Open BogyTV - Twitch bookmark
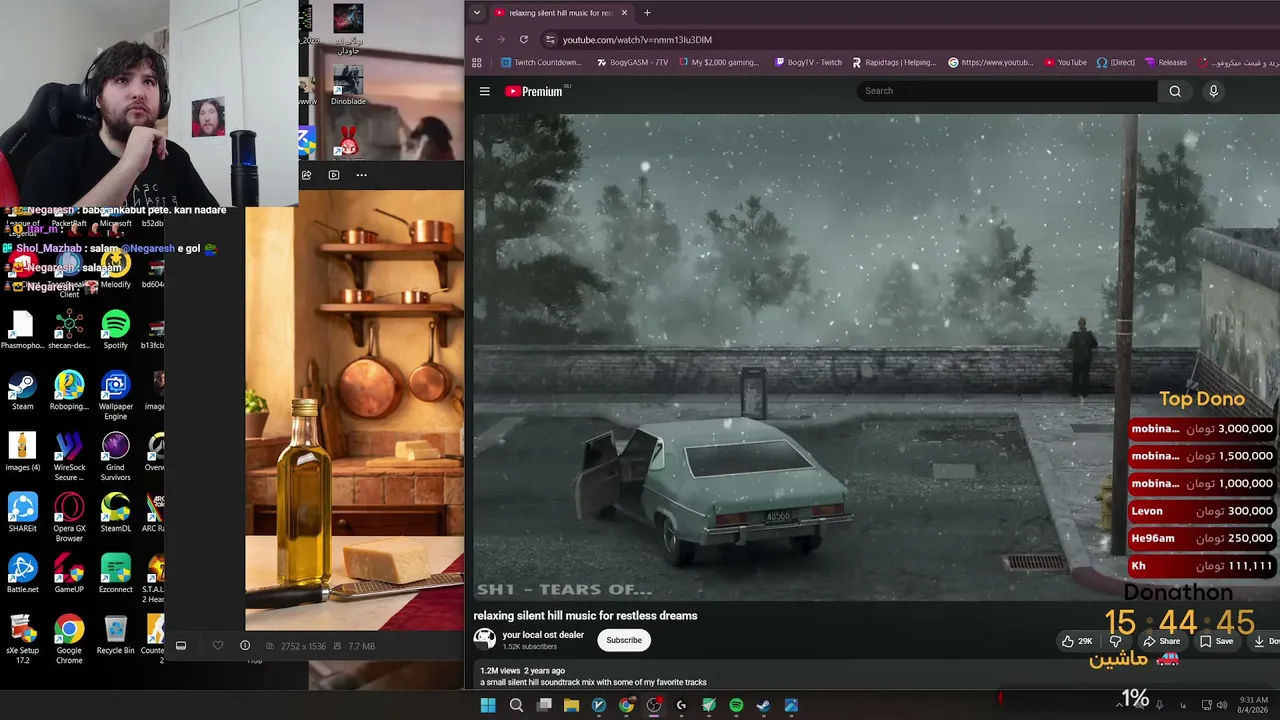1280x720 pixels. [808, 62]
